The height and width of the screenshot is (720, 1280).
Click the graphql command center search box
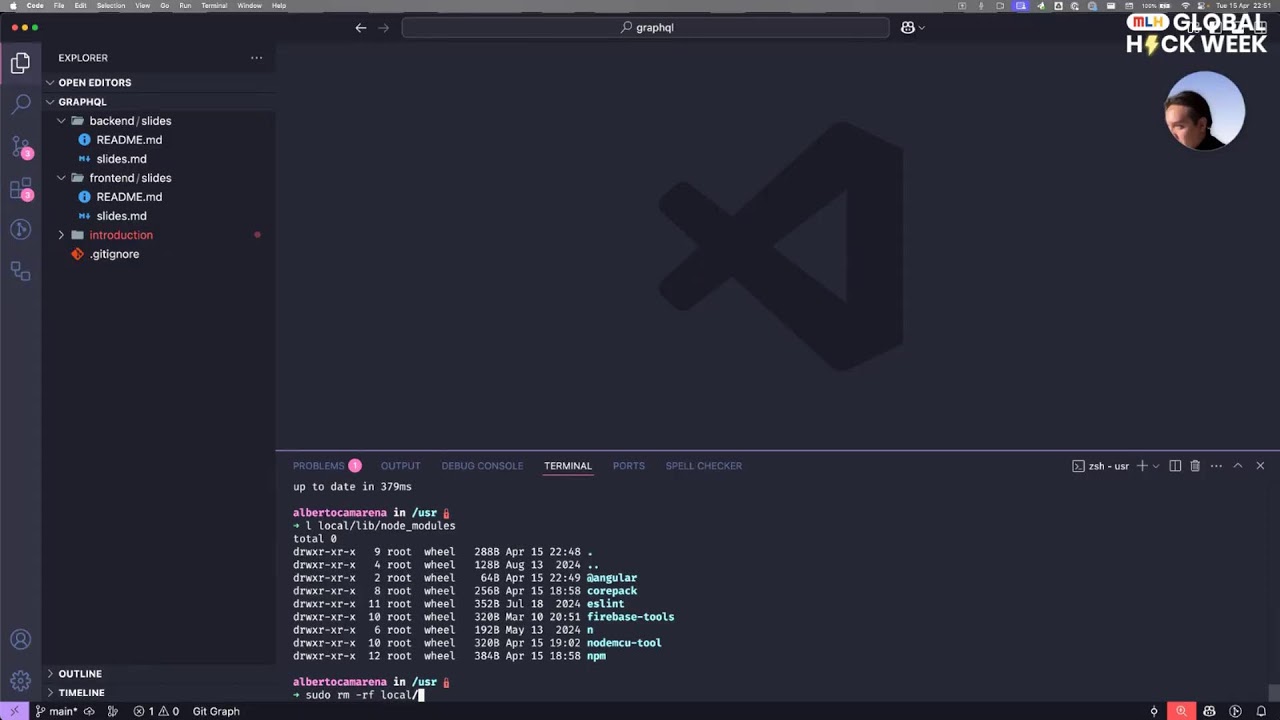coord(646,28)
